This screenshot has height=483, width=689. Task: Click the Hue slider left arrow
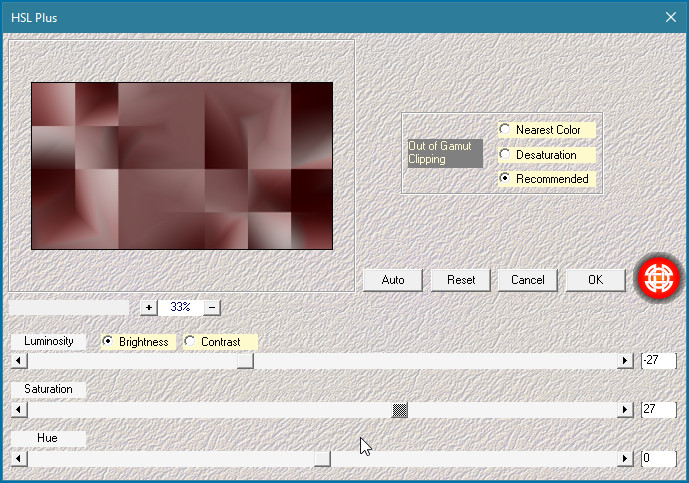click(x=17, y=458)
